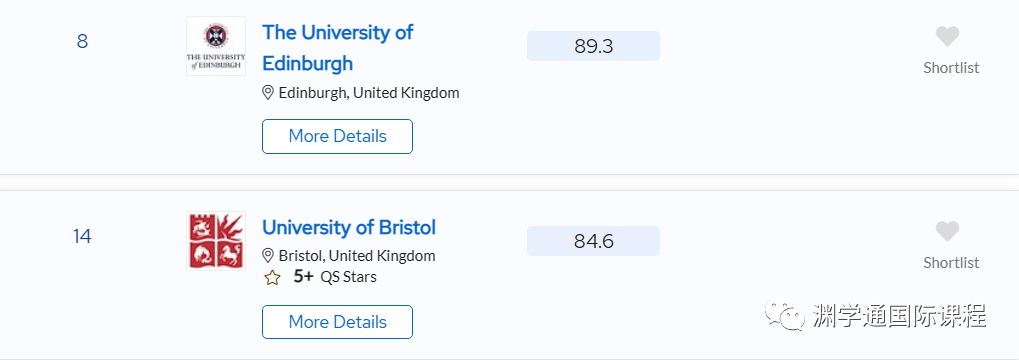Image resolution: width=1019 pixels, height=360 pixels.
Task: Click Edinburgh, United Kingdom location text
Action: [369, 93]
